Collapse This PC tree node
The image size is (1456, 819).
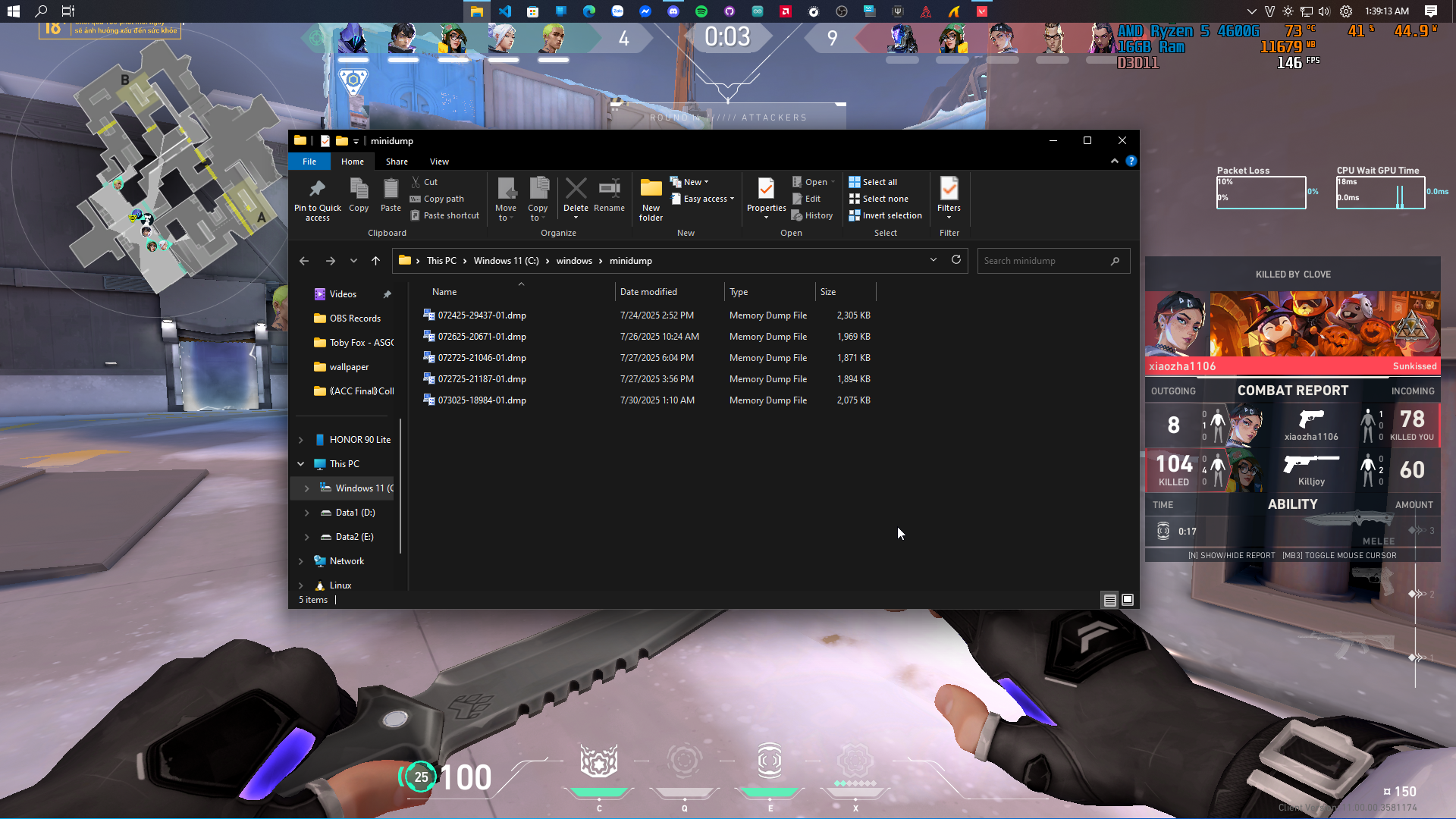click(x=301, y=464)
